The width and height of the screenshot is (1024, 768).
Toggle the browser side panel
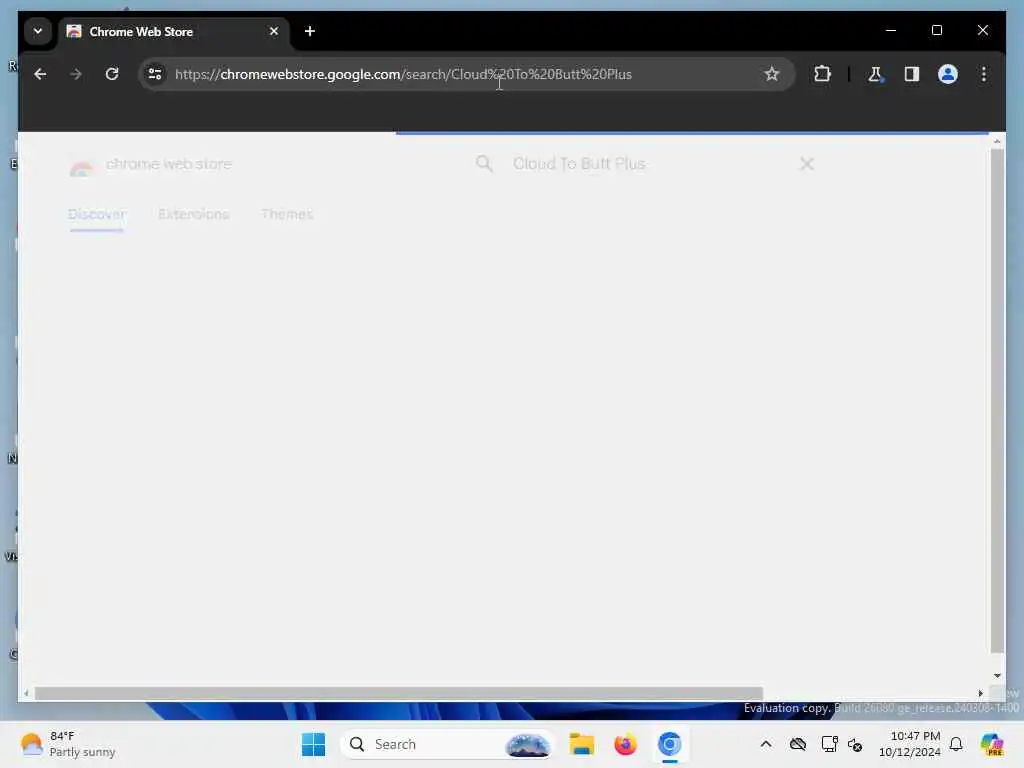[912, 74]
